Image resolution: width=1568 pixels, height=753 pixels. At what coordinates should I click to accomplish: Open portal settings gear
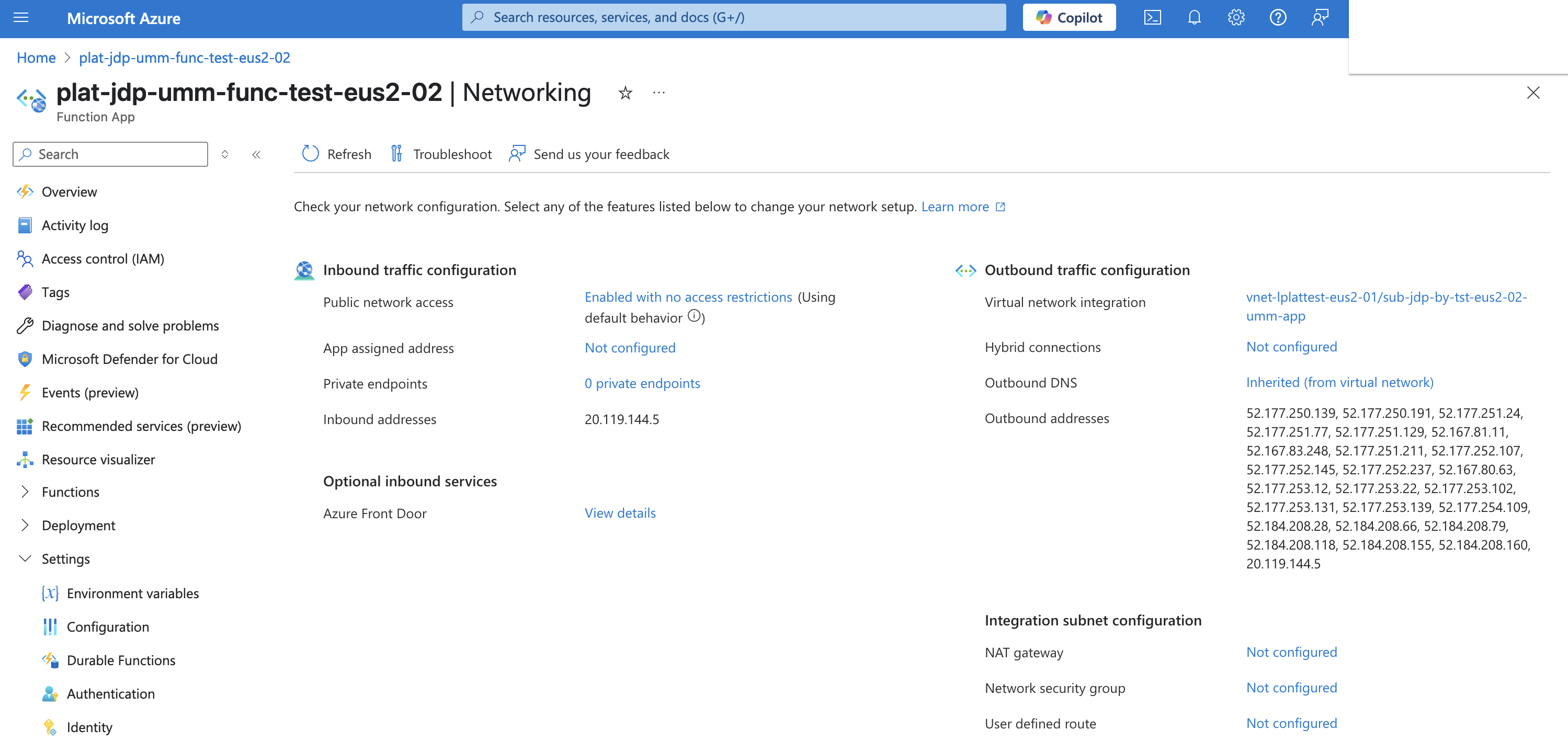click(1236, 18)
